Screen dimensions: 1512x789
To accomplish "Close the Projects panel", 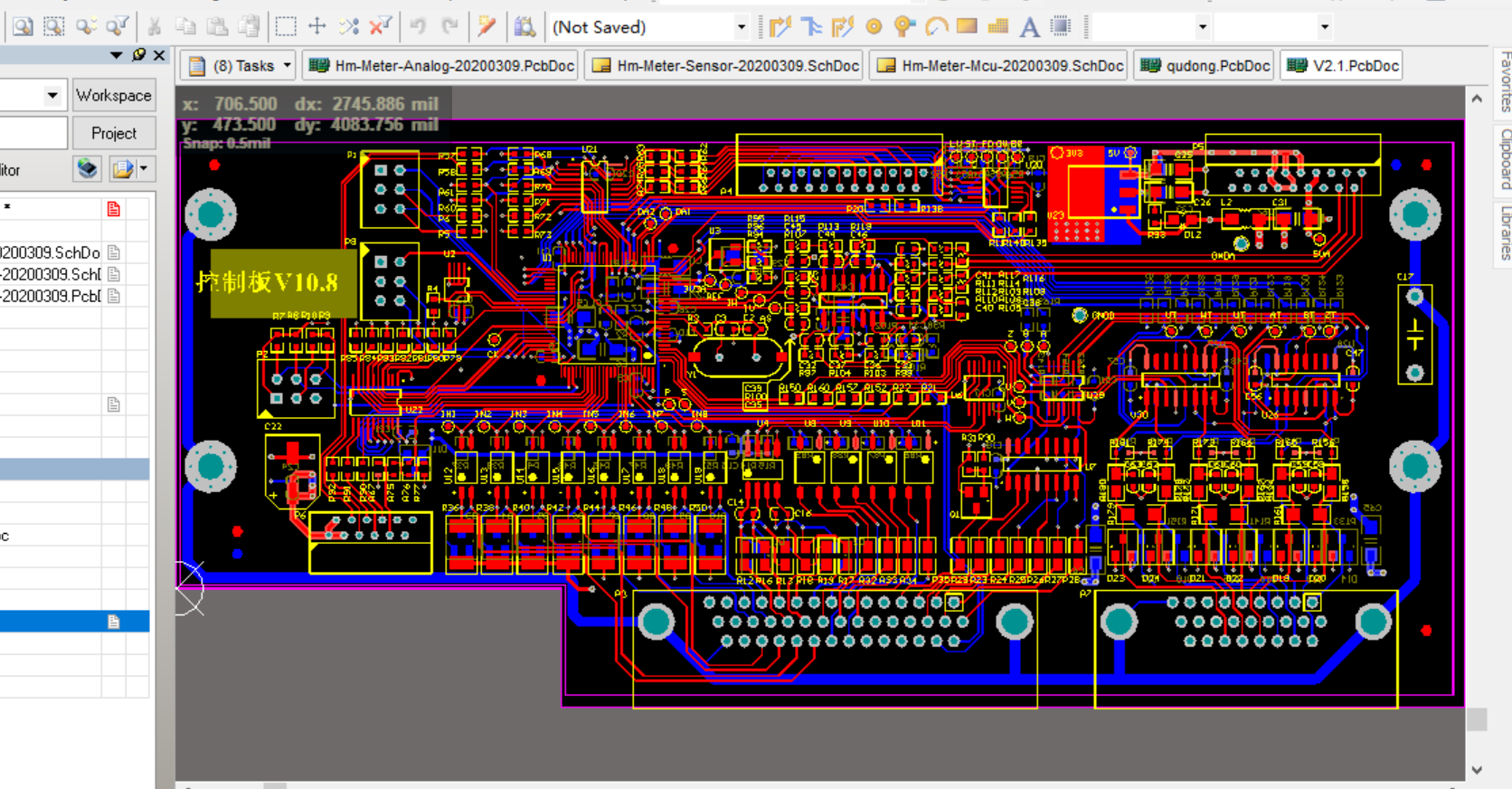I will click(x=159, y=55).
